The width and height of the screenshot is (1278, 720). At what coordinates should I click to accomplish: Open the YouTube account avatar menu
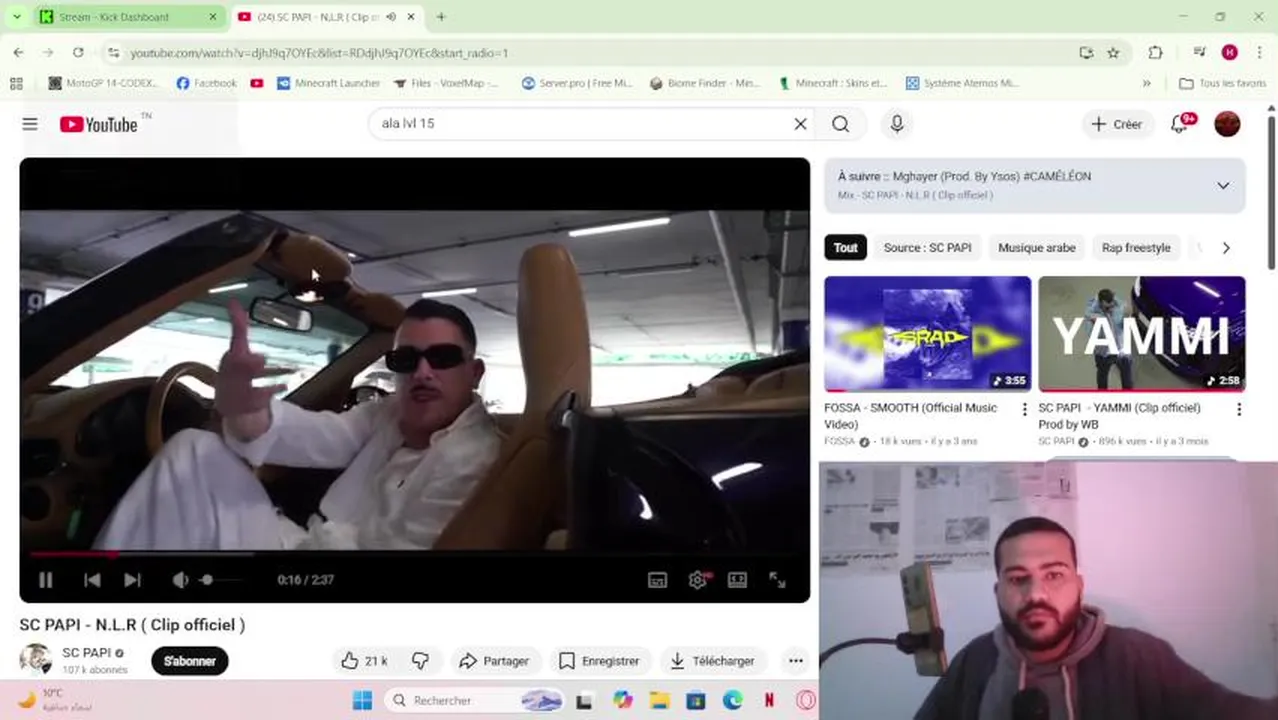(1227, 124)
